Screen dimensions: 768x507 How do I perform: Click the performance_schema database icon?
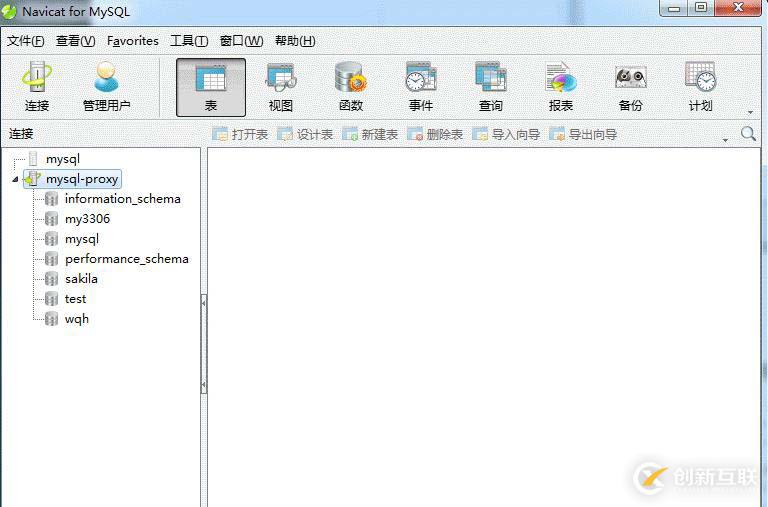(51, 259)
